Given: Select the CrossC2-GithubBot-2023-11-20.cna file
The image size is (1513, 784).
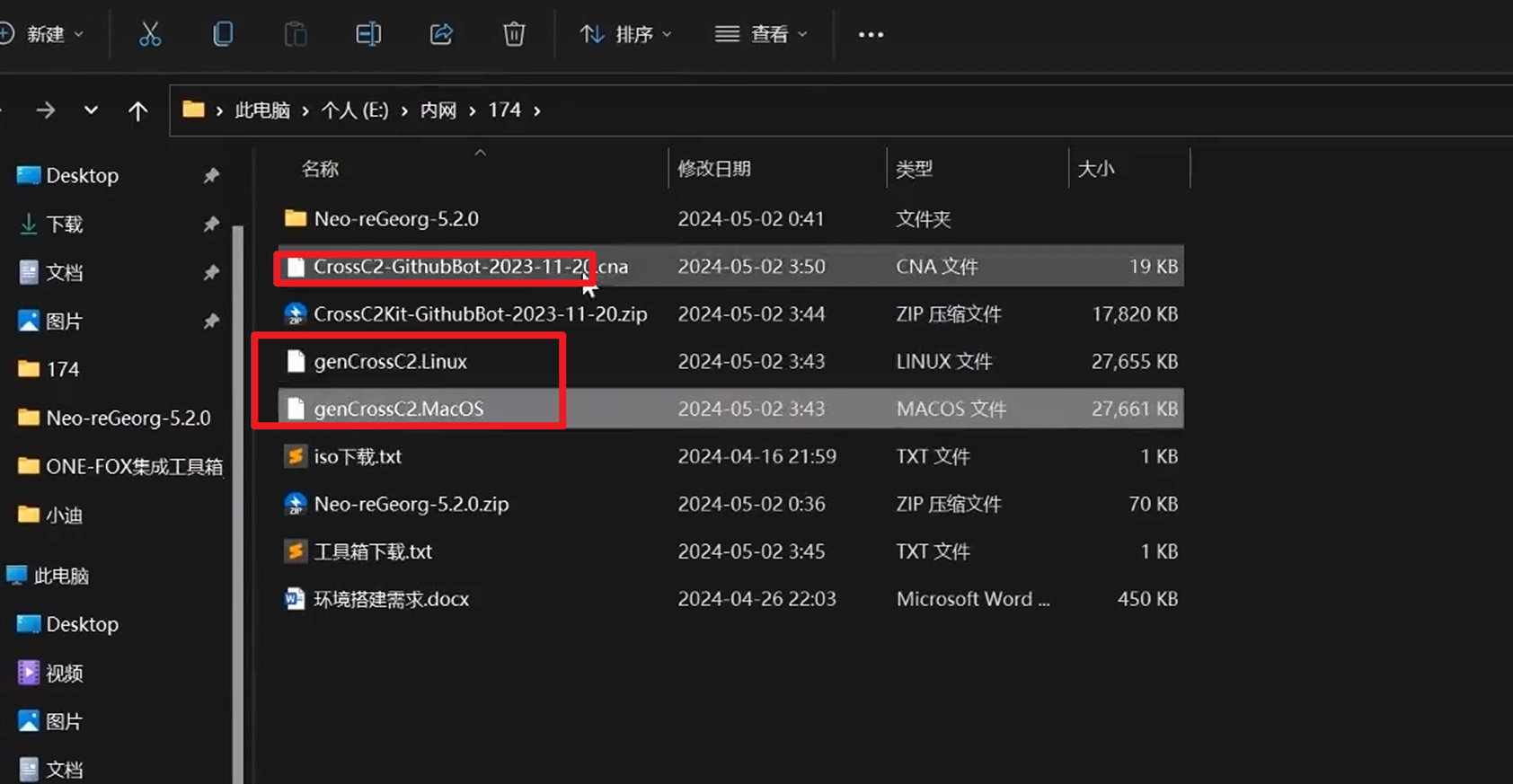Looking at the screenshot, I should [730, 267].
